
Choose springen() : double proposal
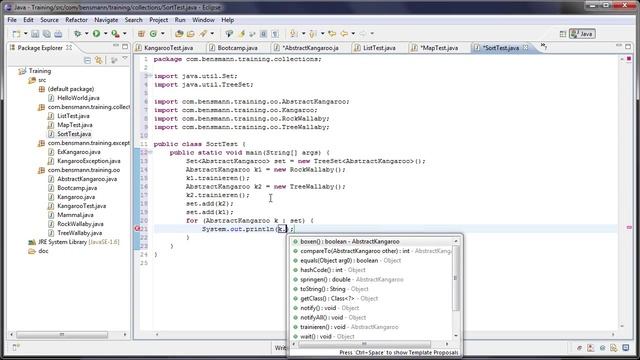(x=372, y=280)
